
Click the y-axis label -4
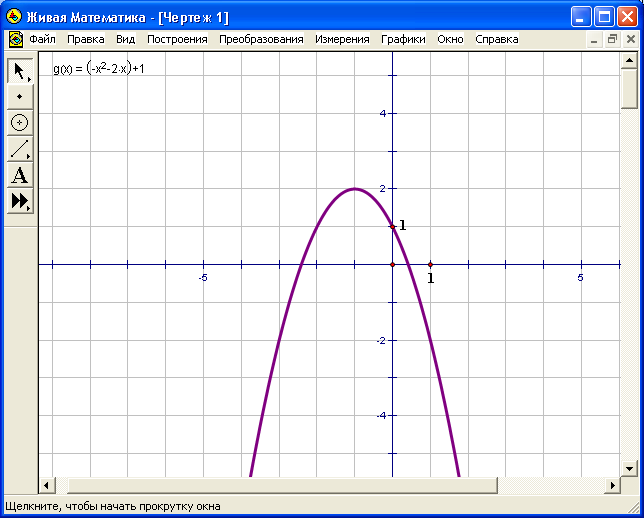point(382,415)
